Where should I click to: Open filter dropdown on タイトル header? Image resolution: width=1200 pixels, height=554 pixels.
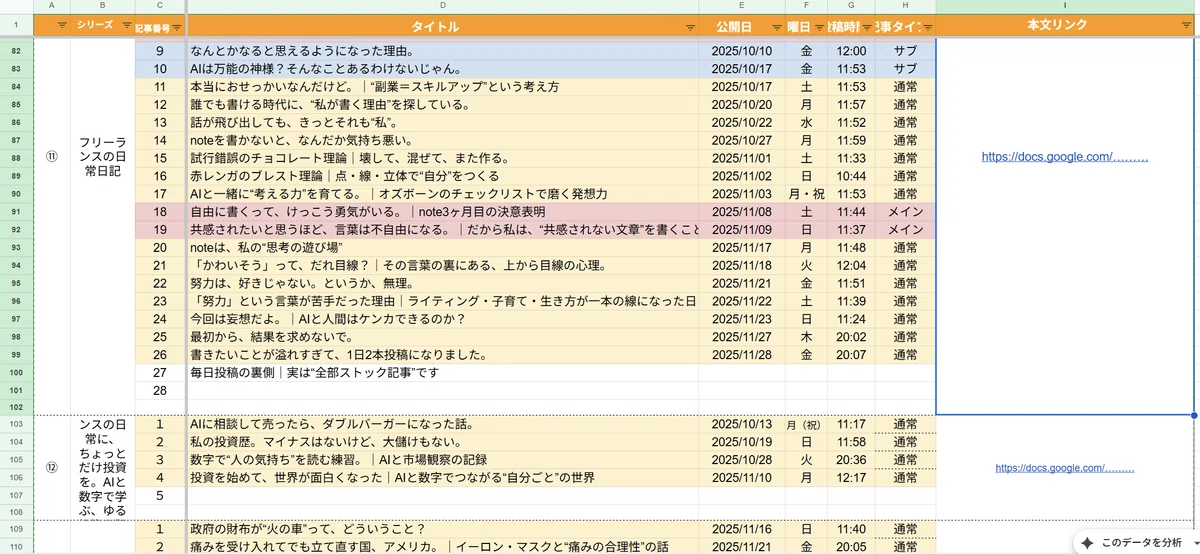690,27
